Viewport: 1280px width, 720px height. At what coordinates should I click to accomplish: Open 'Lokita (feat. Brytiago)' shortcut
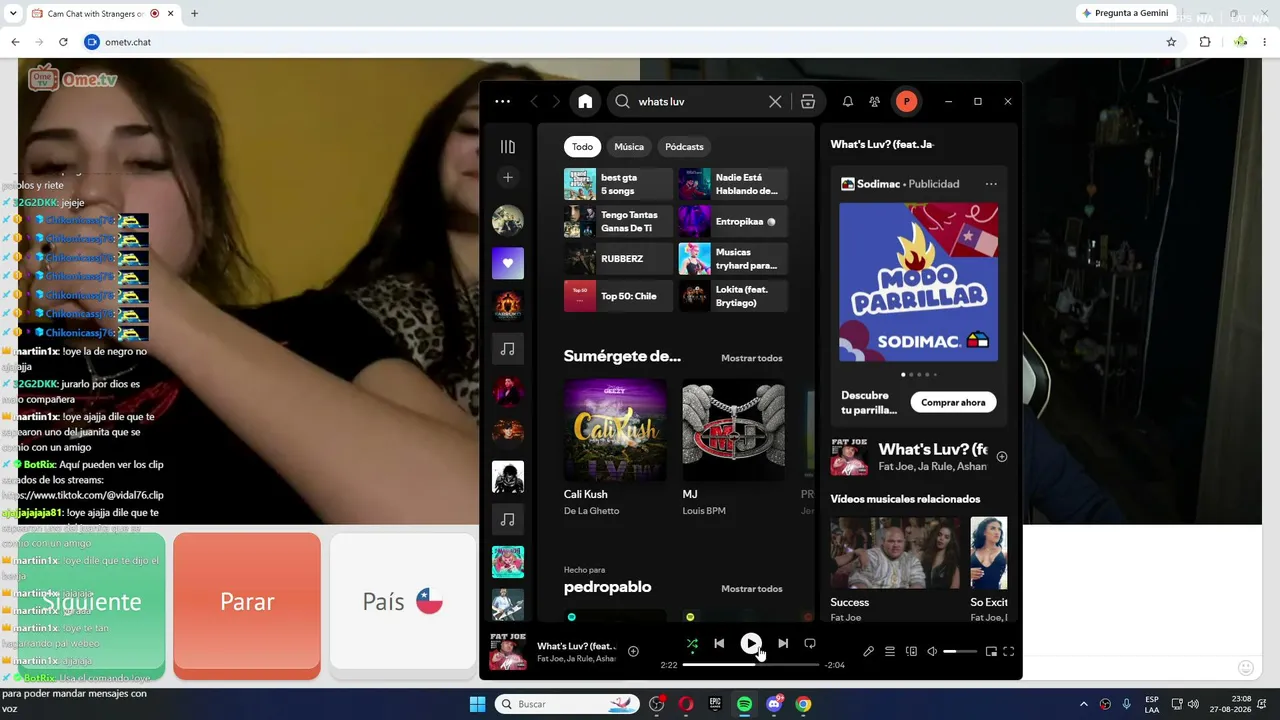(x=733, y=296)
